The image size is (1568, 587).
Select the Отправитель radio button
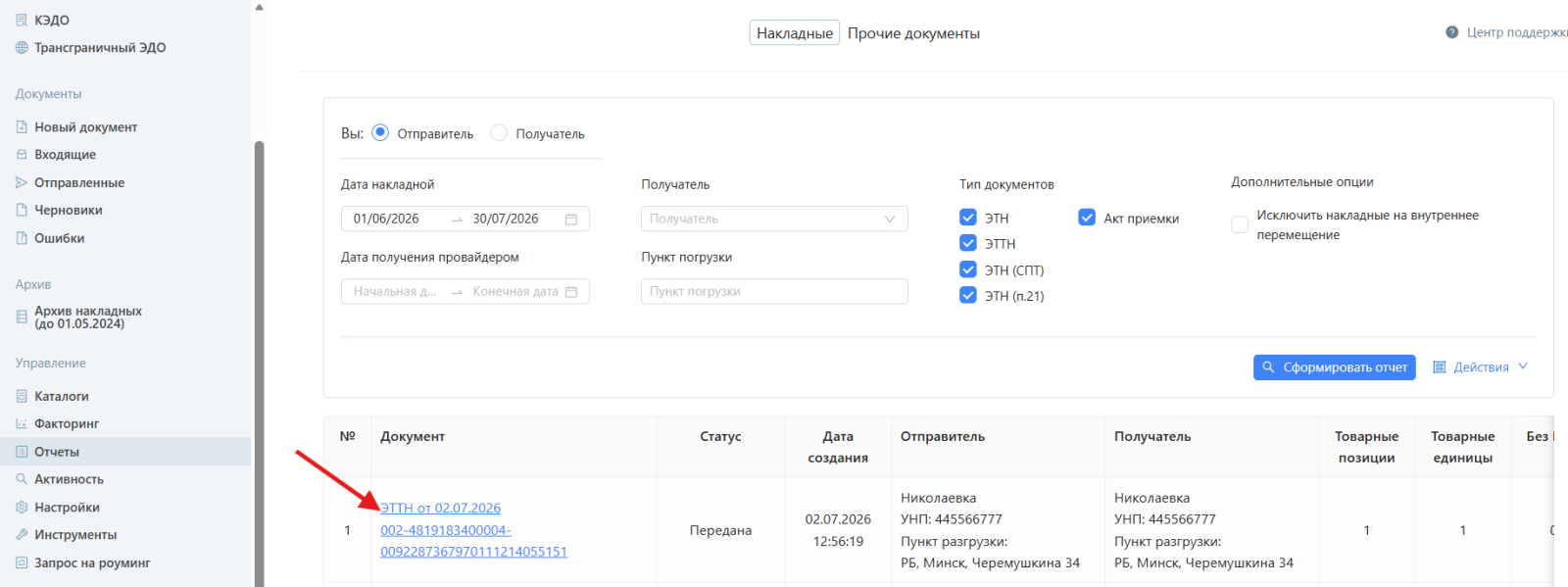click(x=380, y=132)
